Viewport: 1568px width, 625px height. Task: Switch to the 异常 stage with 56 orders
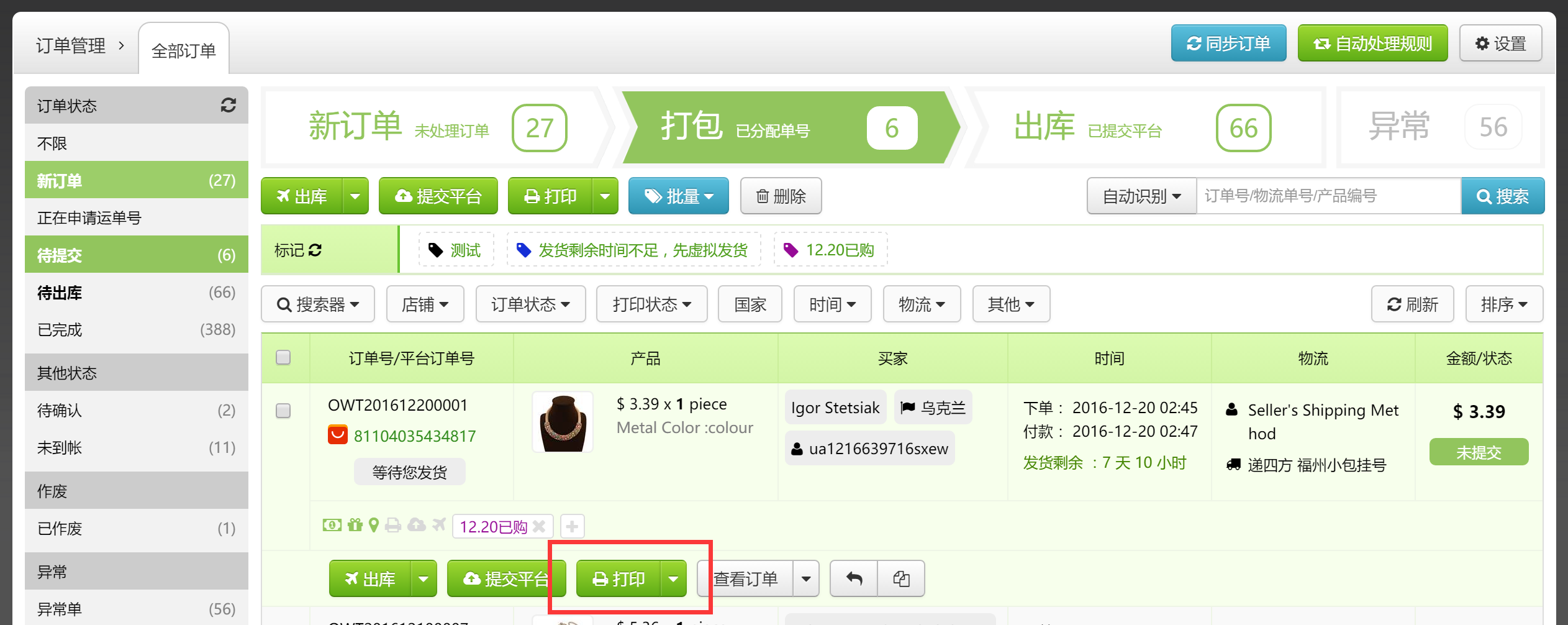click(x=1441, y=128)
